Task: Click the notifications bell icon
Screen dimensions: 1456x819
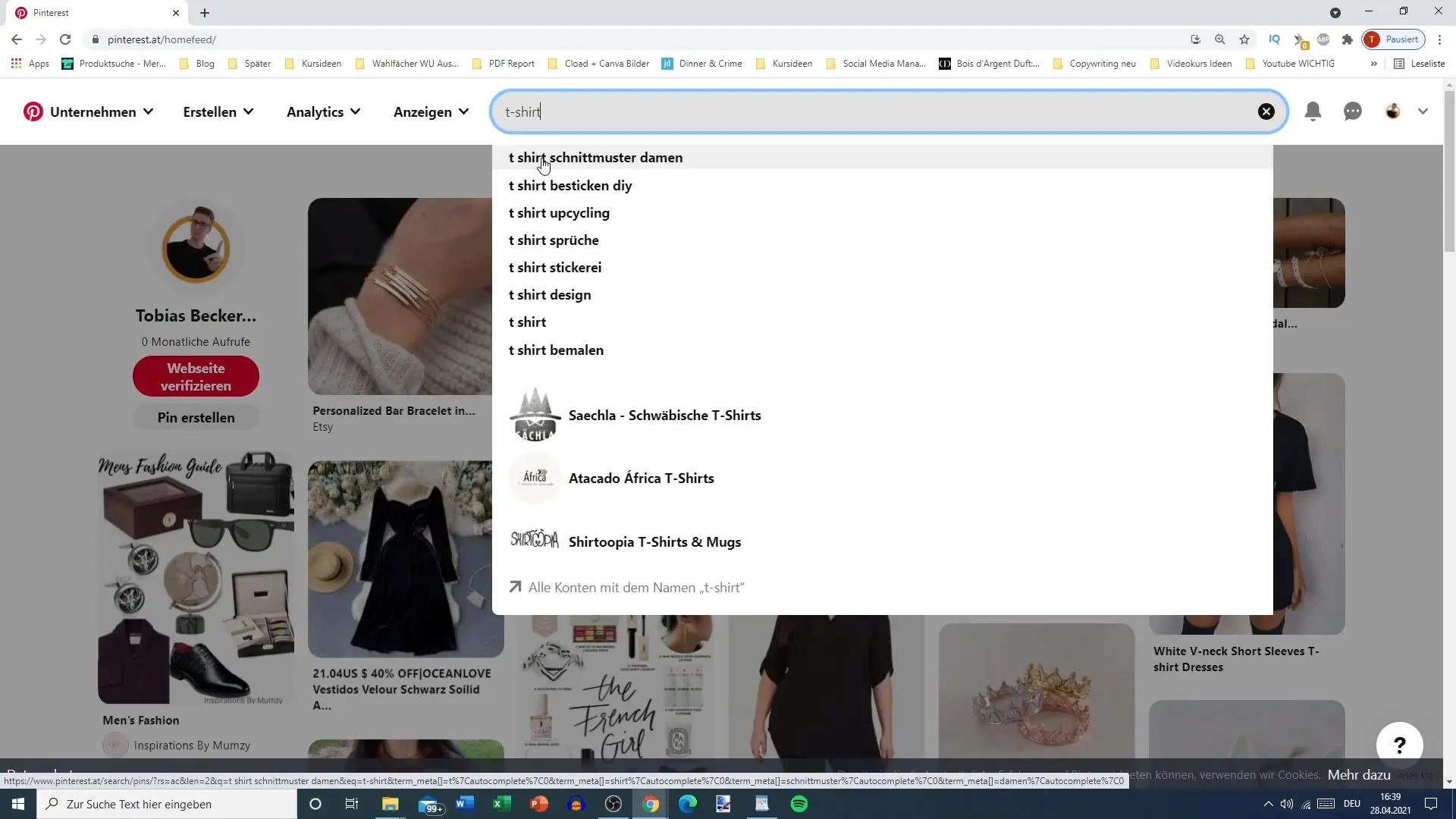Action: tap(1313, 111)
